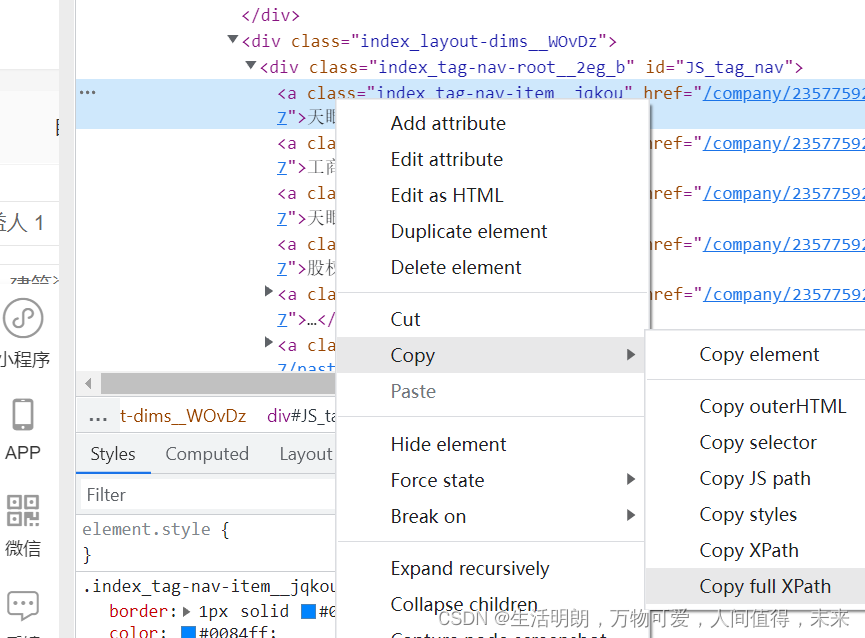Viewport: 865px width, 638px height.
Task: Click the mini program (小程序) icon
Action: pyautogui.click(x=23, y=318)
